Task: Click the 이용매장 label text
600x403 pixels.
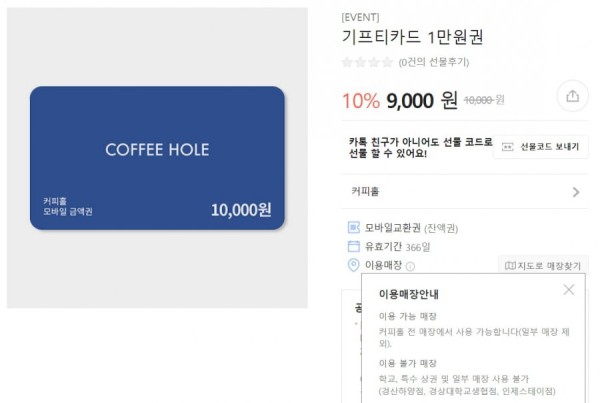Action: pos(383,265)
